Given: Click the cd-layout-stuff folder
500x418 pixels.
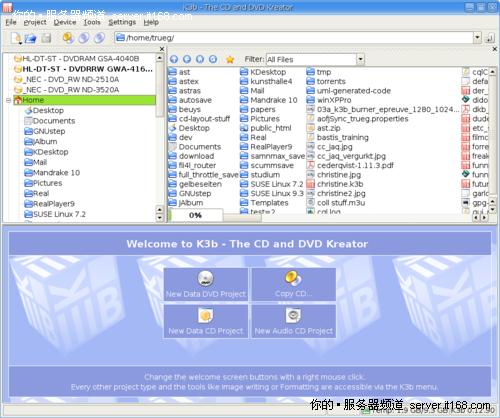Looking at the screenshot, I should click(x=199, y=119).
